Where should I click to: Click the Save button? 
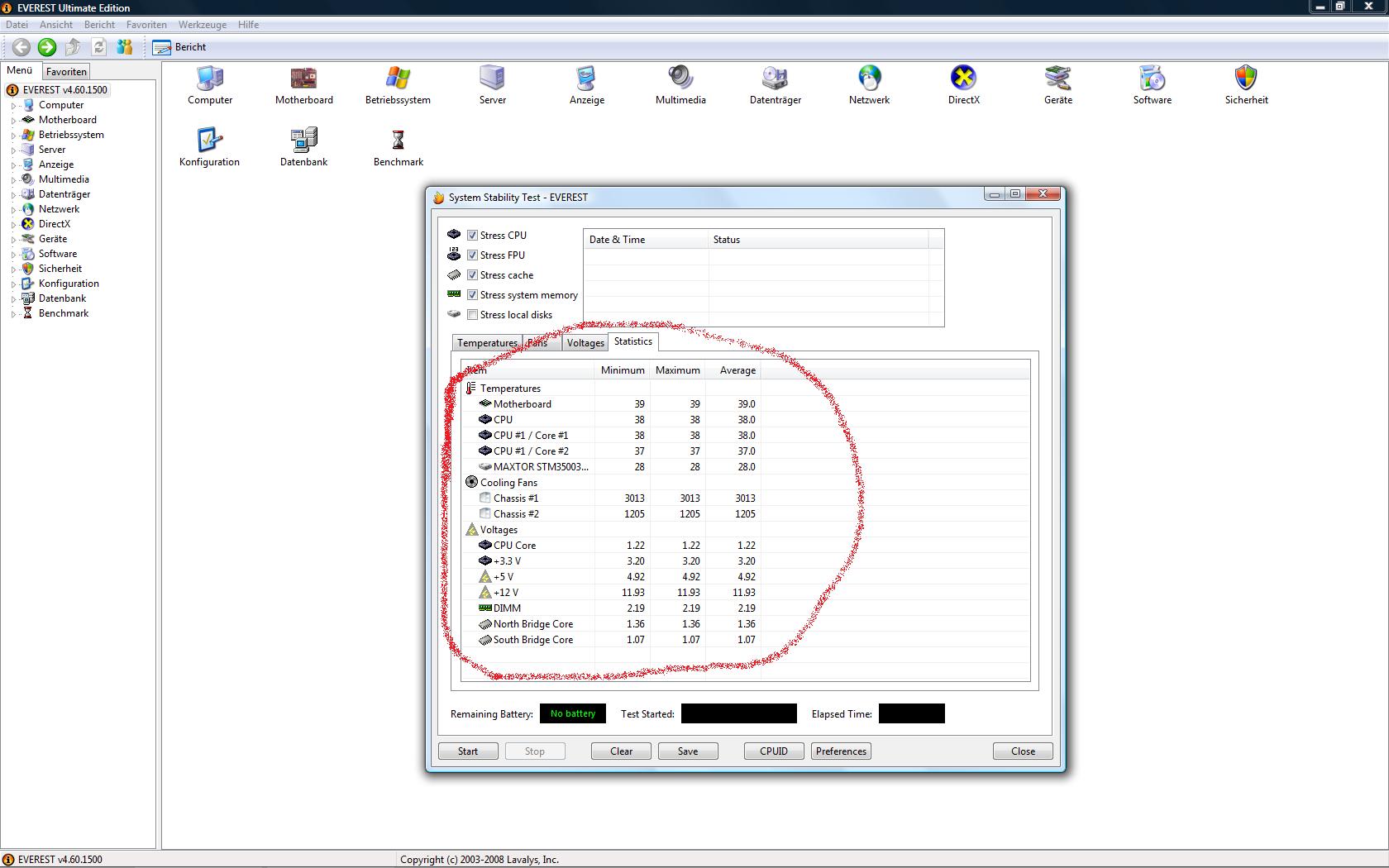point(688,751)
